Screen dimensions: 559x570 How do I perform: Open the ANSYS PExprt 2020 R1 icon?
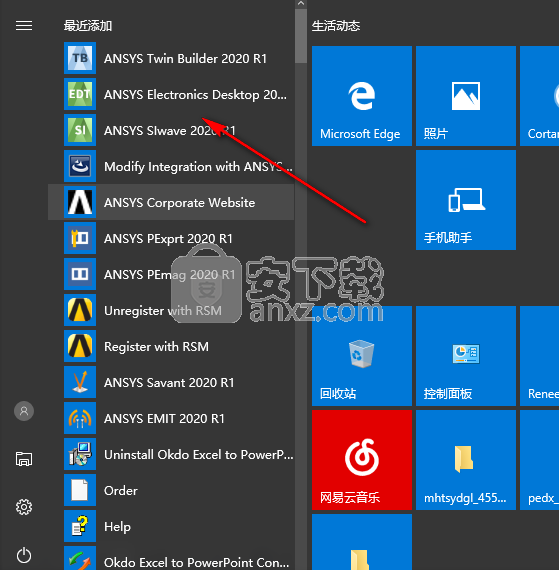[x=80, y=238]
